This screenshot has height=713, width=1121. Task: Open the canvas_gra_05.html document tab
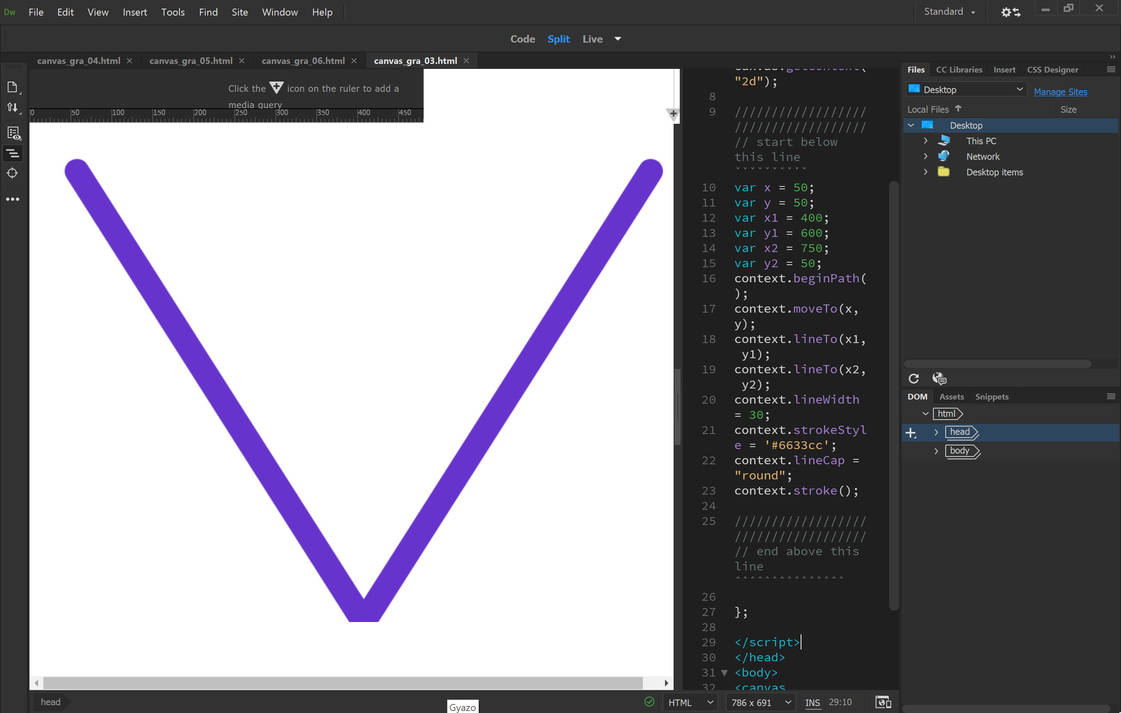click(x=191, y=61)
